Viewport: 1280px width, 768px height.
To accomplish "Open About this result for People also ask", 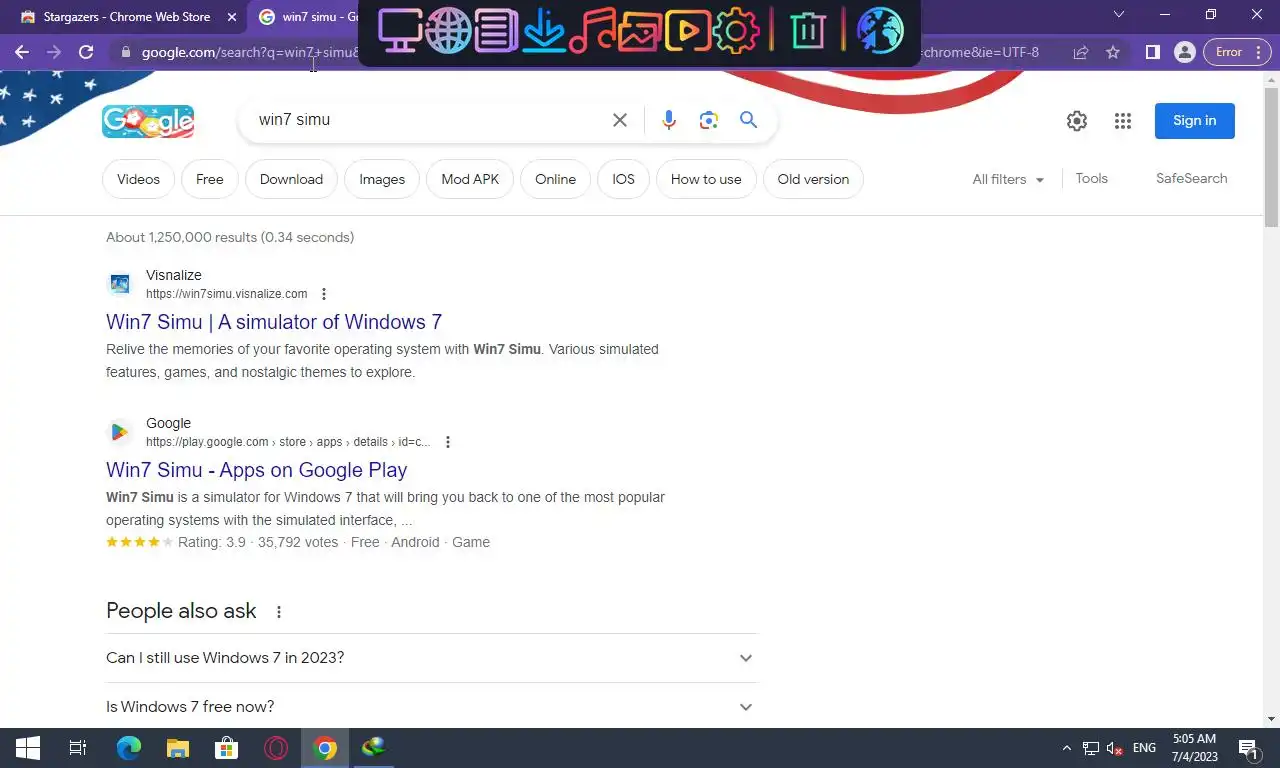I will click(x=279, y=612).
